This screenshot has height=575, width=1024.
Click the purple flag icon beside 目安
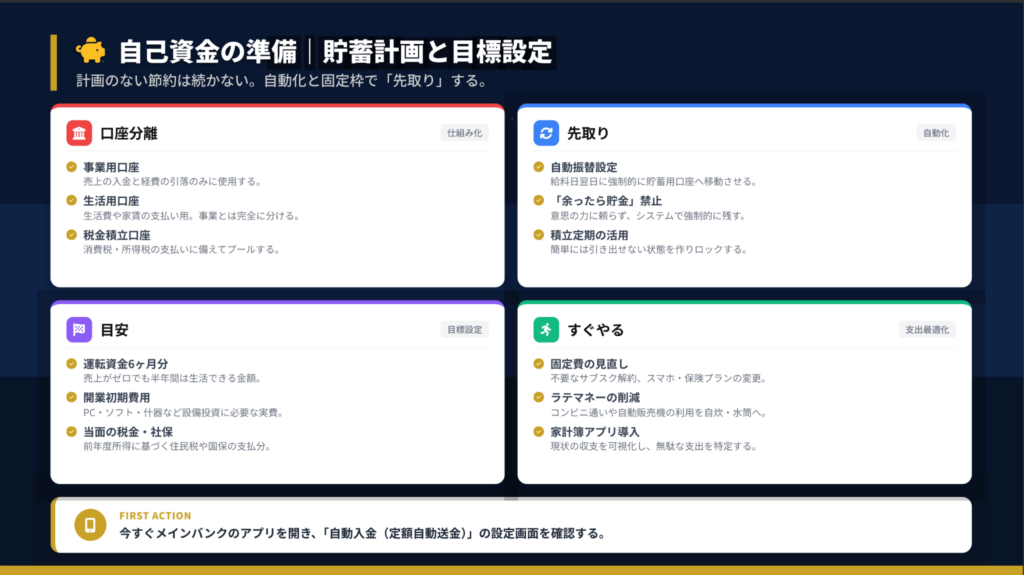tap(79, 329)
